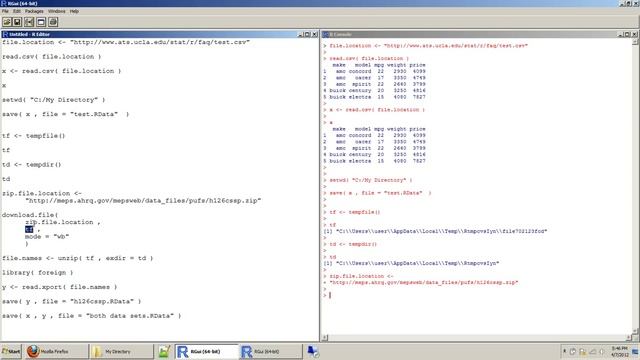Click the volume speaker tray icon
This screenshot has height=360, width=640.
pyautogui.click(x=601, y=351)
